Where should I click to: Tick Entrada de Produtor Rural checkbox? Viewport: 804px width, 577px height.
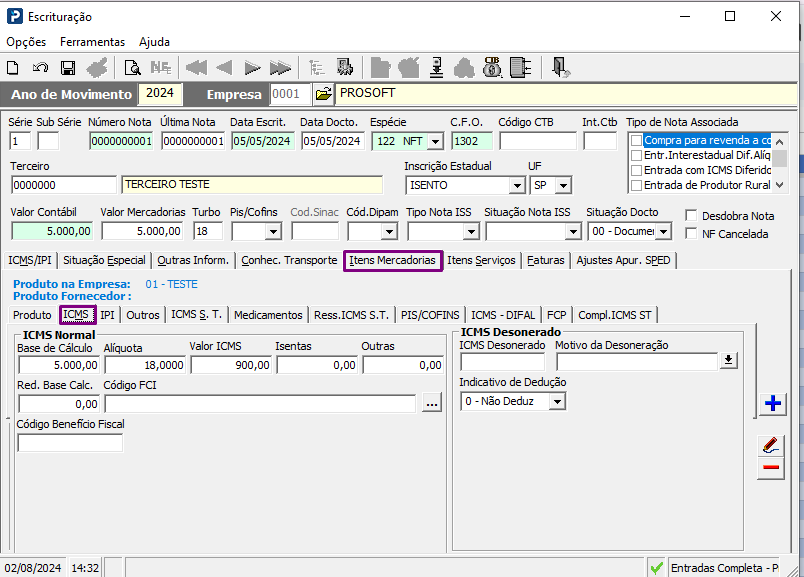[636, 185]
